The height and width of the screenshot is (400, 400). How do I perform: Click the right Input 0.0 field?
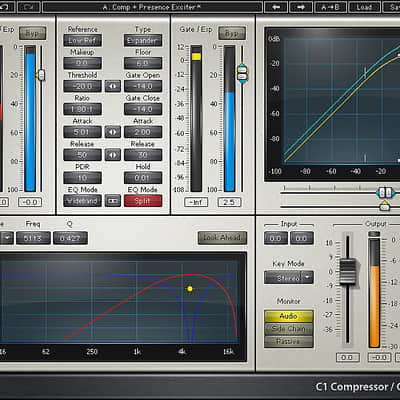(x=301, y=238)
